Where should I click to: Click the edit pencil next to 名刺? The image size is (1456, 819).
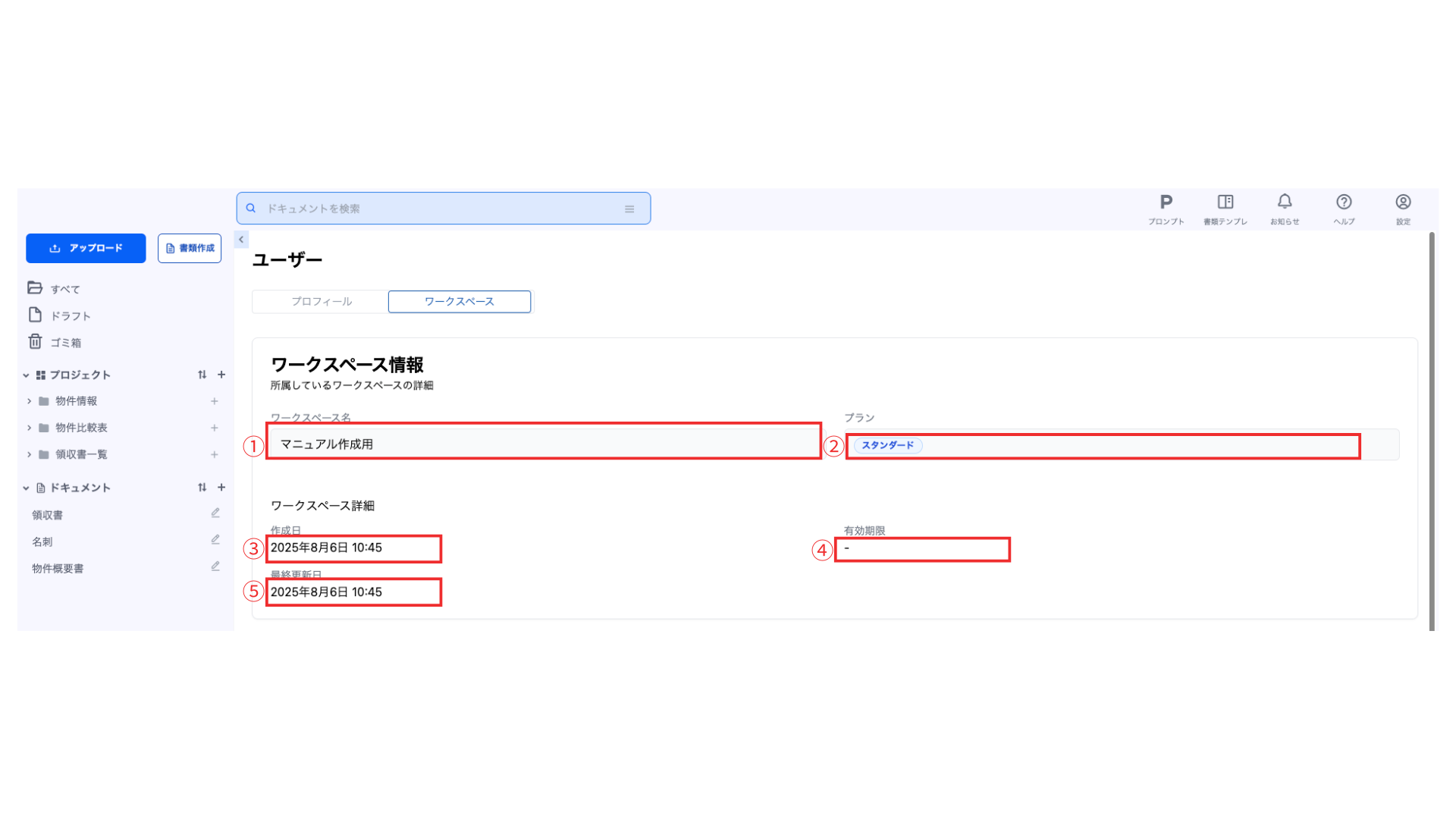215,540
